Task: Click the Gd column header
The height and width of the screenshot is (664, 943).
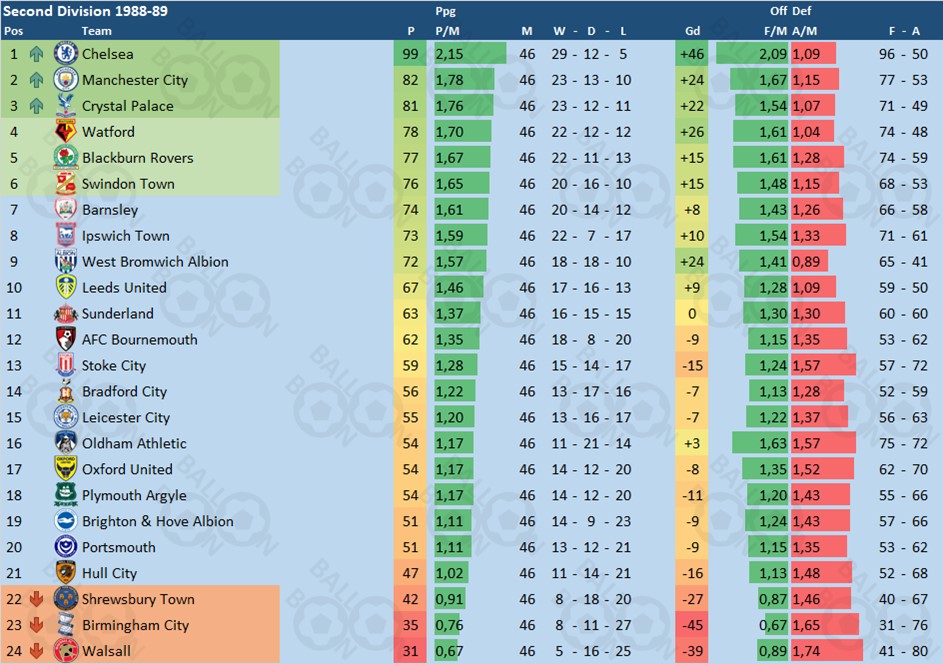Action: (692, 31)
